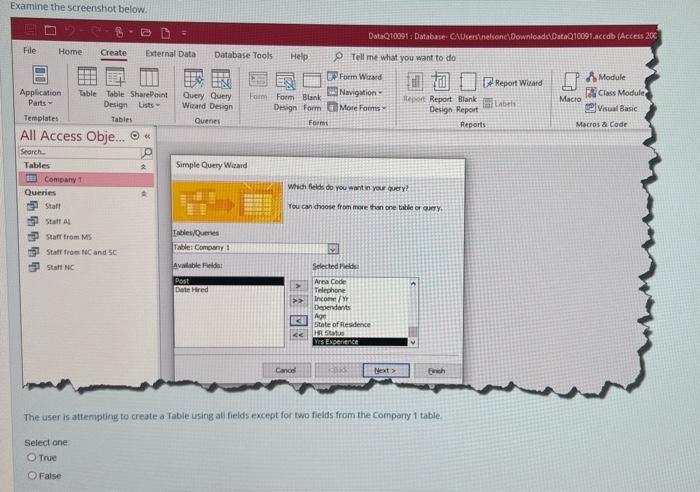Select the Create ribbon tab

tap(113, 53)
